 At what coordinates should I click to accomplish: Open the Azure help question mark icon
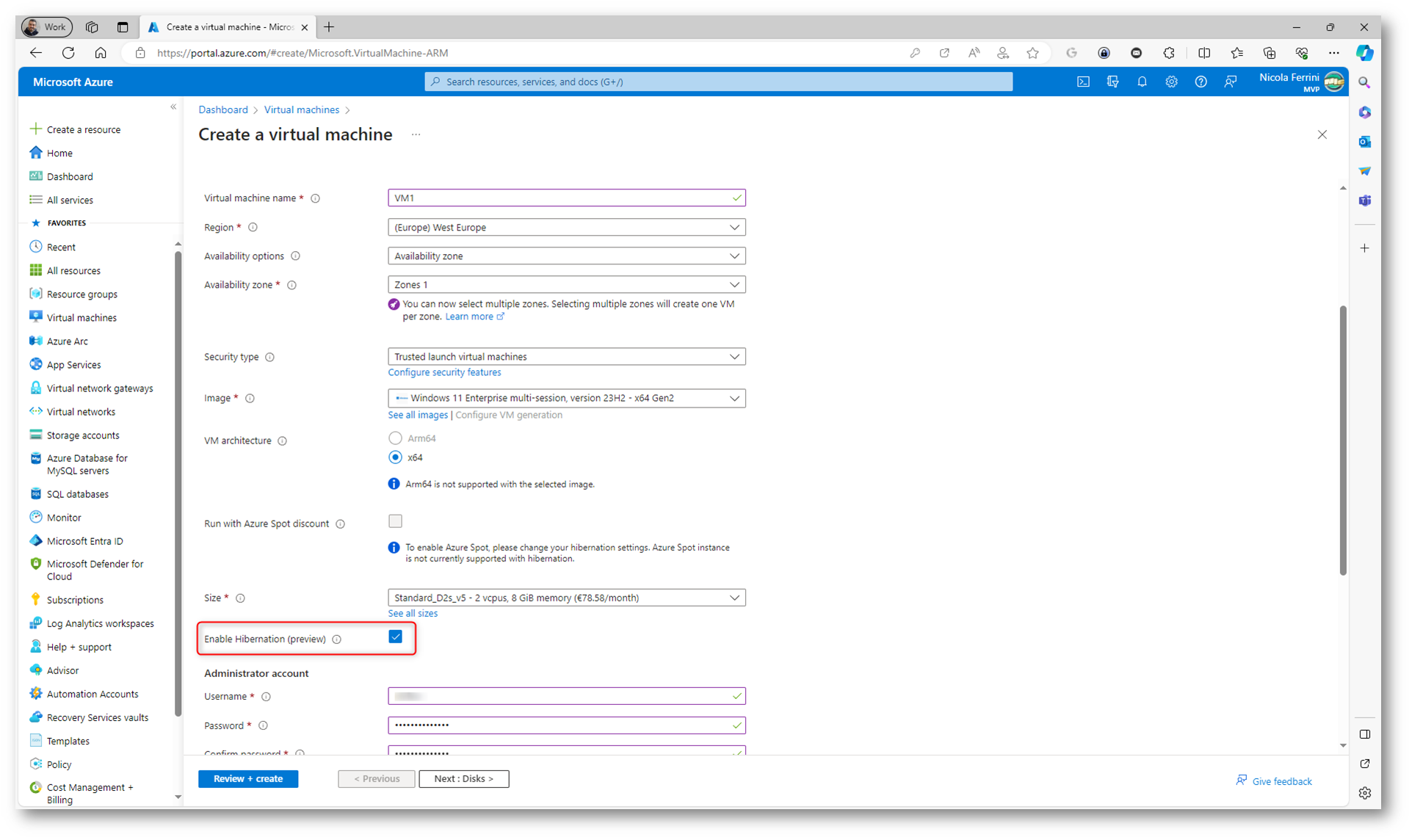(1201, 82)
